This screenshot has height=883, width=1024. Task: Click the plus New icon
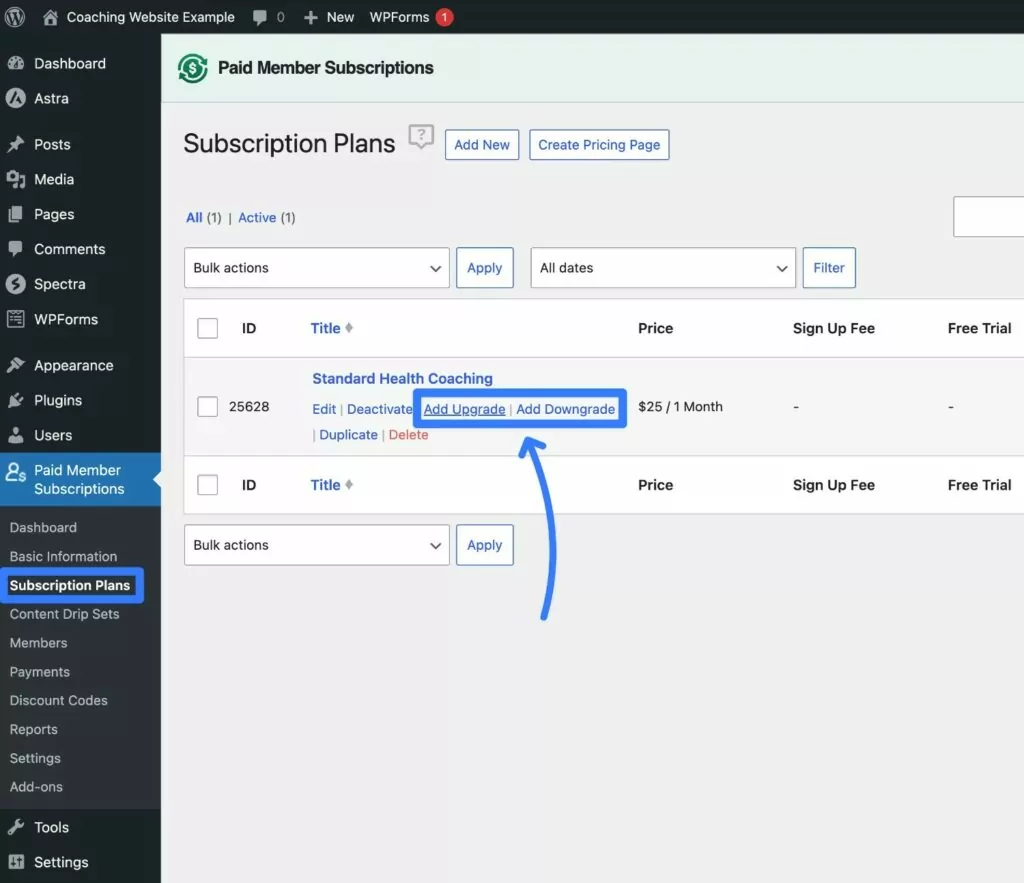coord(311,18)
